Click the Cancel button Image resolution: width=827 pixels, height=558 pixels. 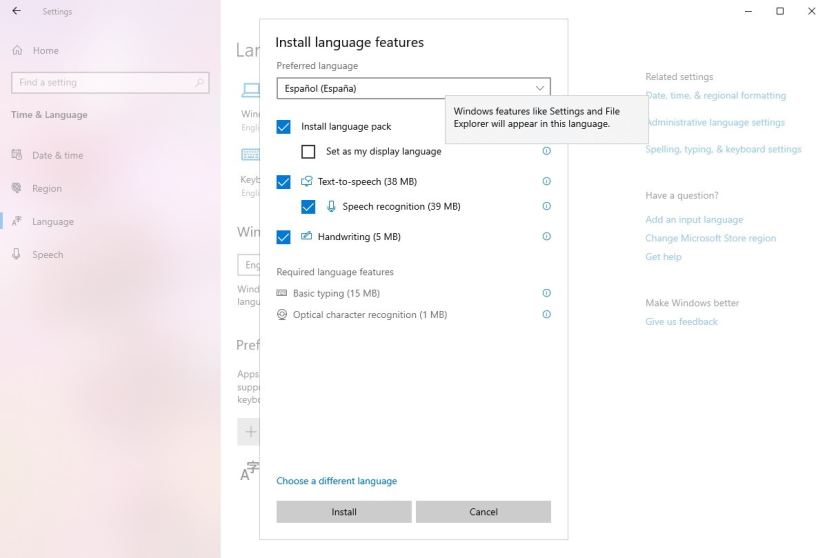(x=483, y=512)
